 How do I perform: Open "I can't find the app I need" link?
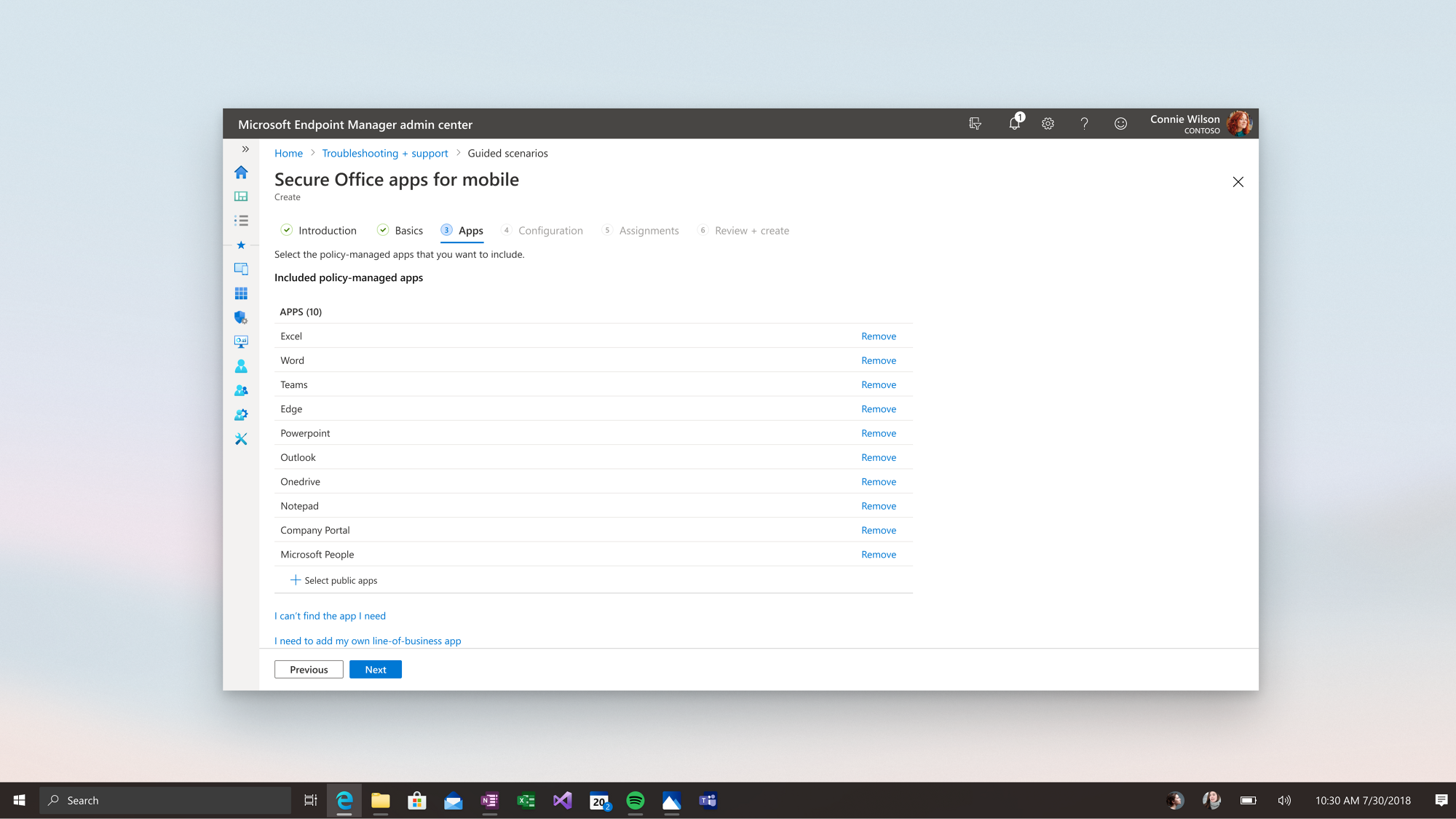coord(330,616)
